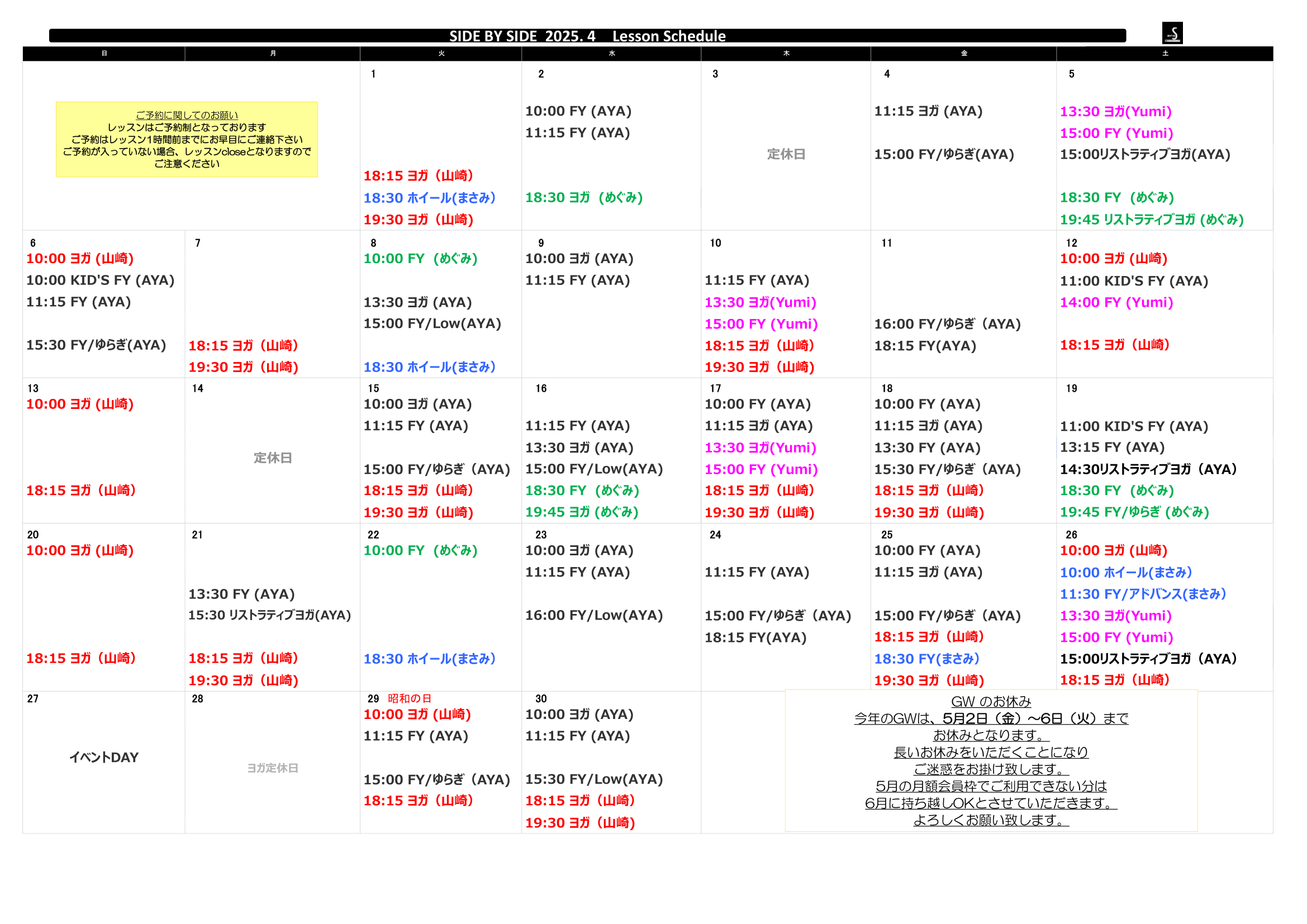Select '18:15 FY(AYA)' on April 11
The height and width of the screenshot is (924, 1307).
(x=925, y=345)
